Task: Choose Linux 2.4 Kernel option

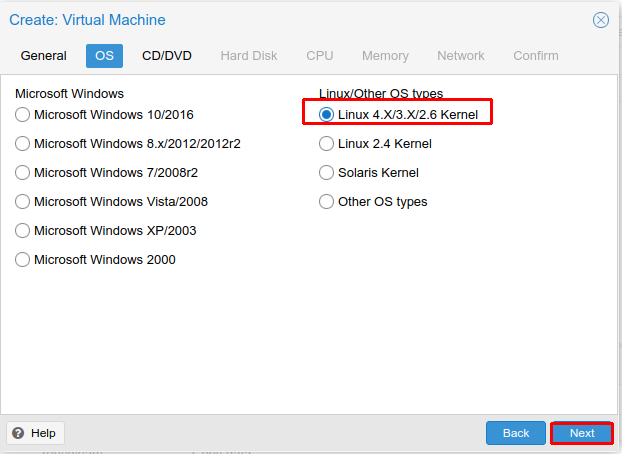Action: pyautogui.click(x=326, y=144)
